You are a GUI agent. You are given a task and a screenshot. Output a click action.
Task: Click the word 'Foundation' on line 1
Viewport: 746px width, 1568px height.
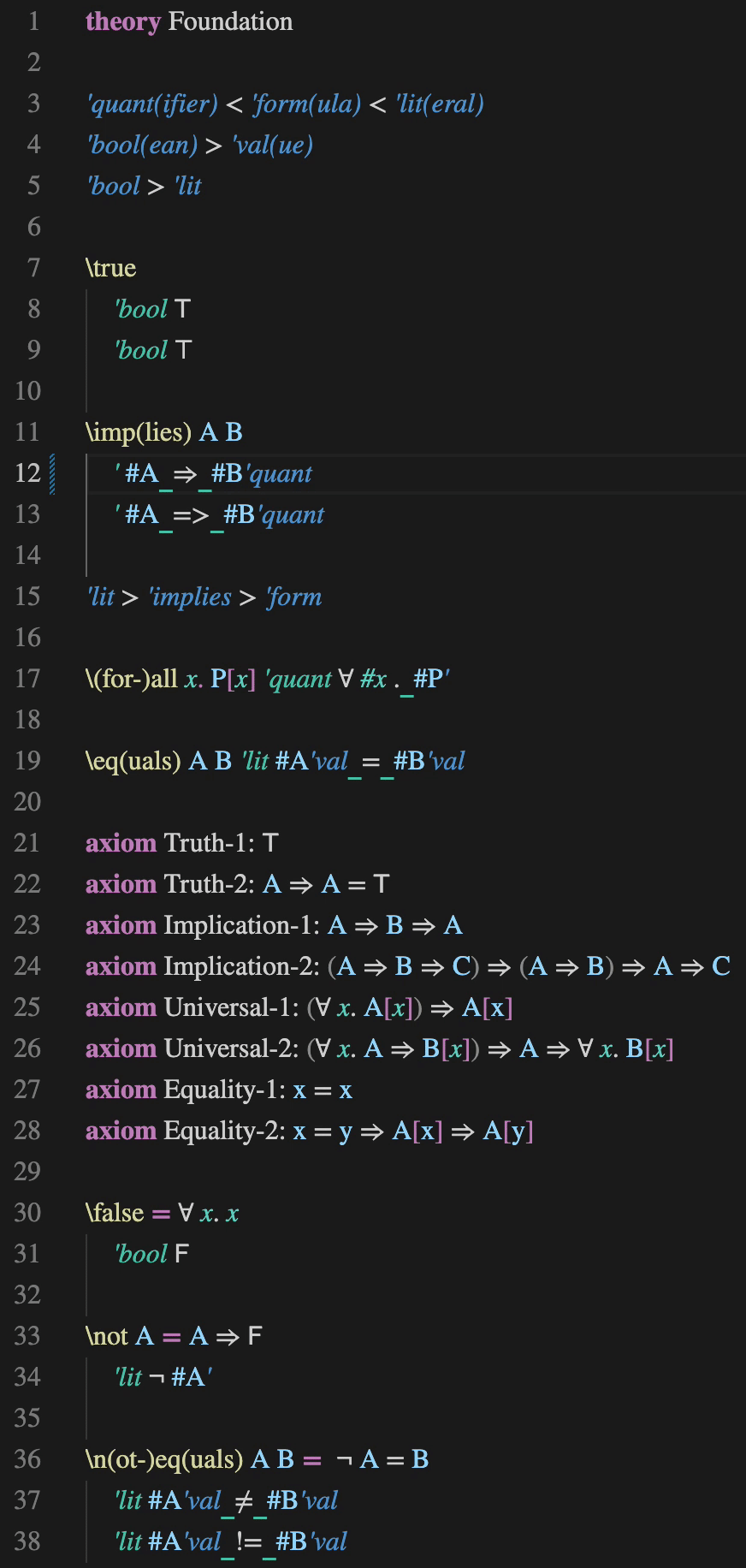(x=231, y=21)
